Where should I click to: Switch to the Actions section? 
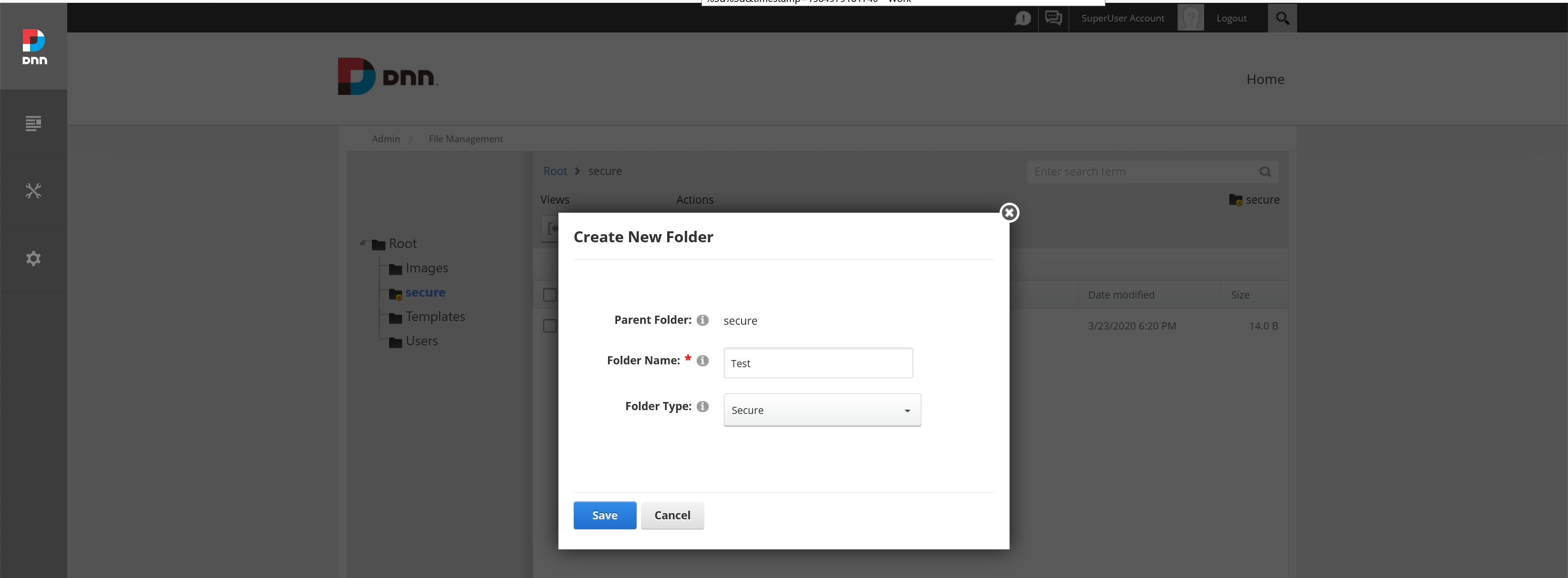(694, 199)
